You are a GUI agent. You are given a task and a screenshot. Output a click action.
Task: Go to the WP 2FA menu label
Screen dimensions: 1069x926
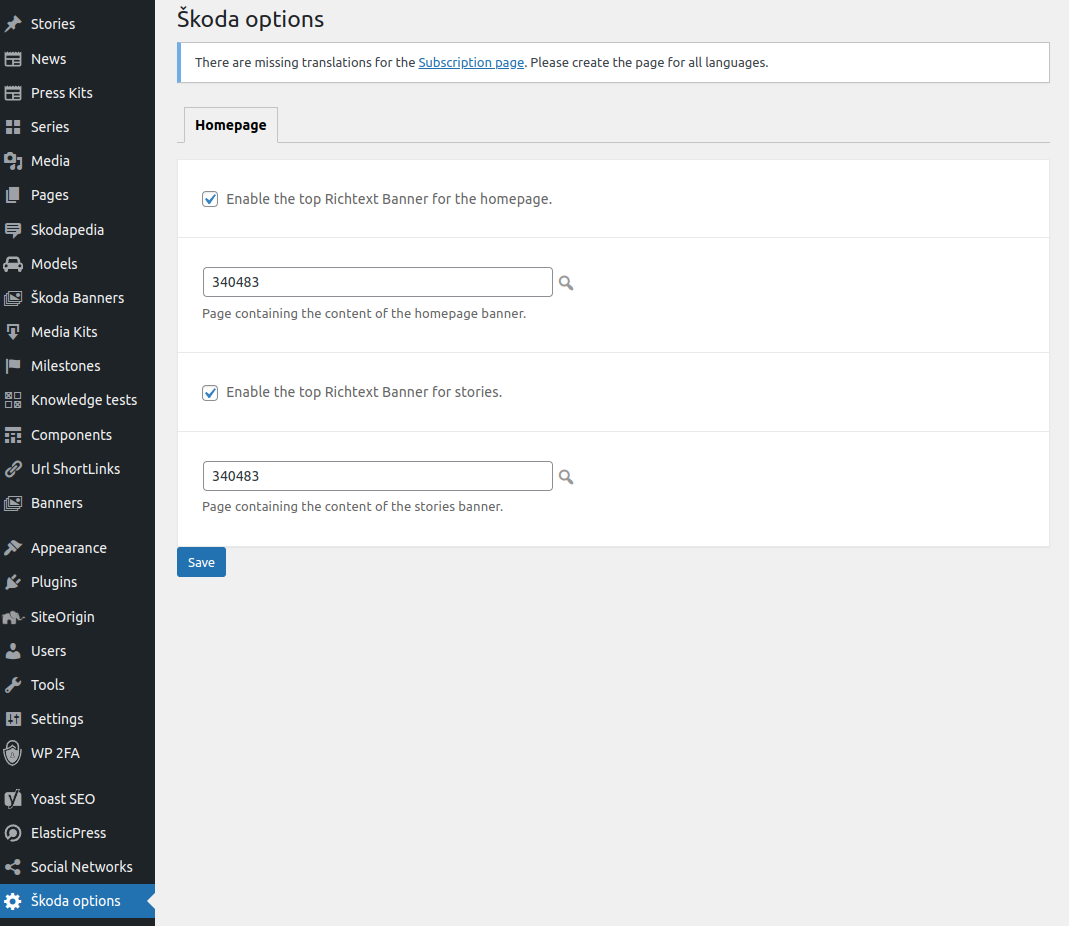click(x=55, y=753)
